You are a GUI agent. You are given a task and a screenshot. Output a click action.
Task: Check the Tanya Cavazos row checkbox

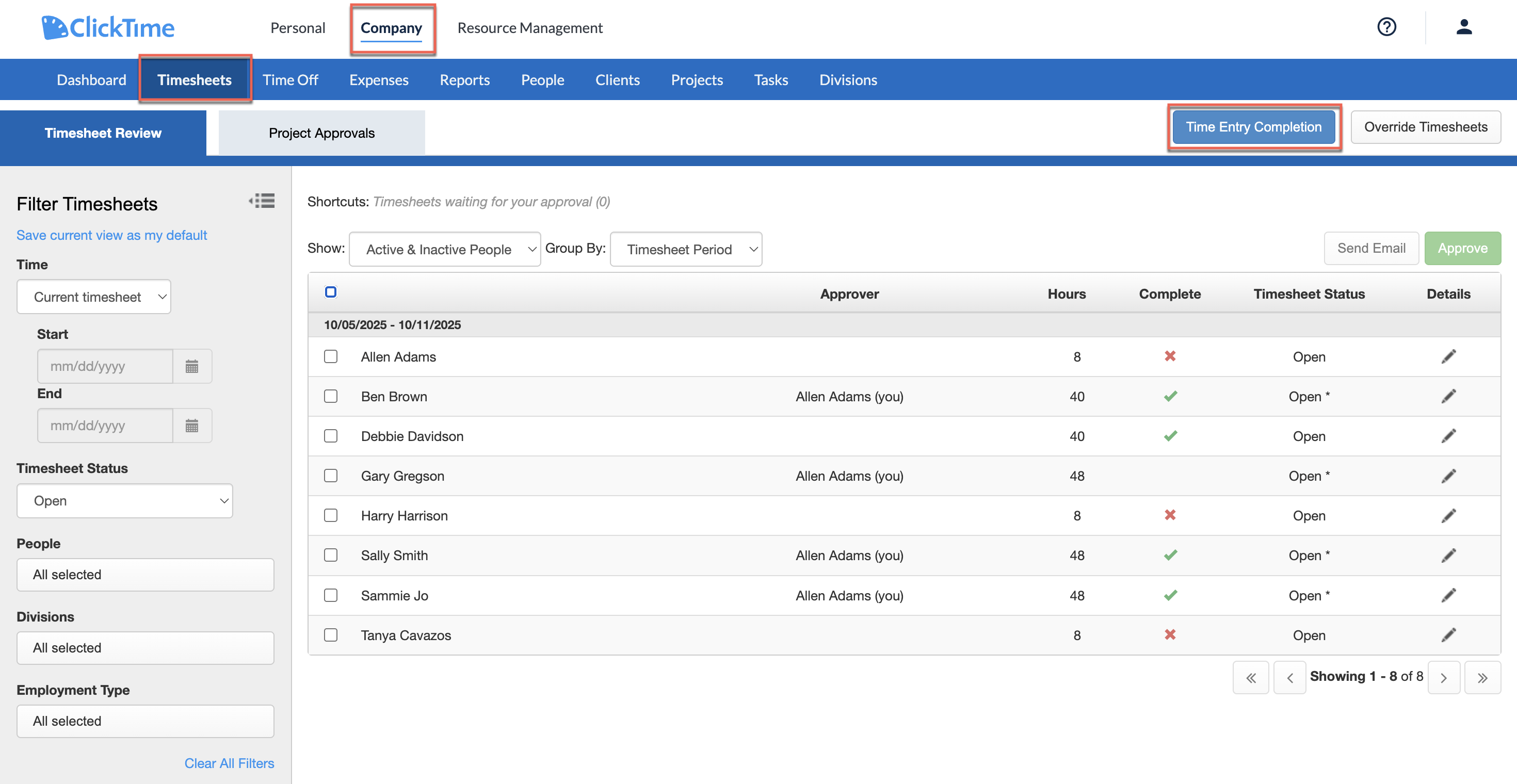(x=331, y=634)
